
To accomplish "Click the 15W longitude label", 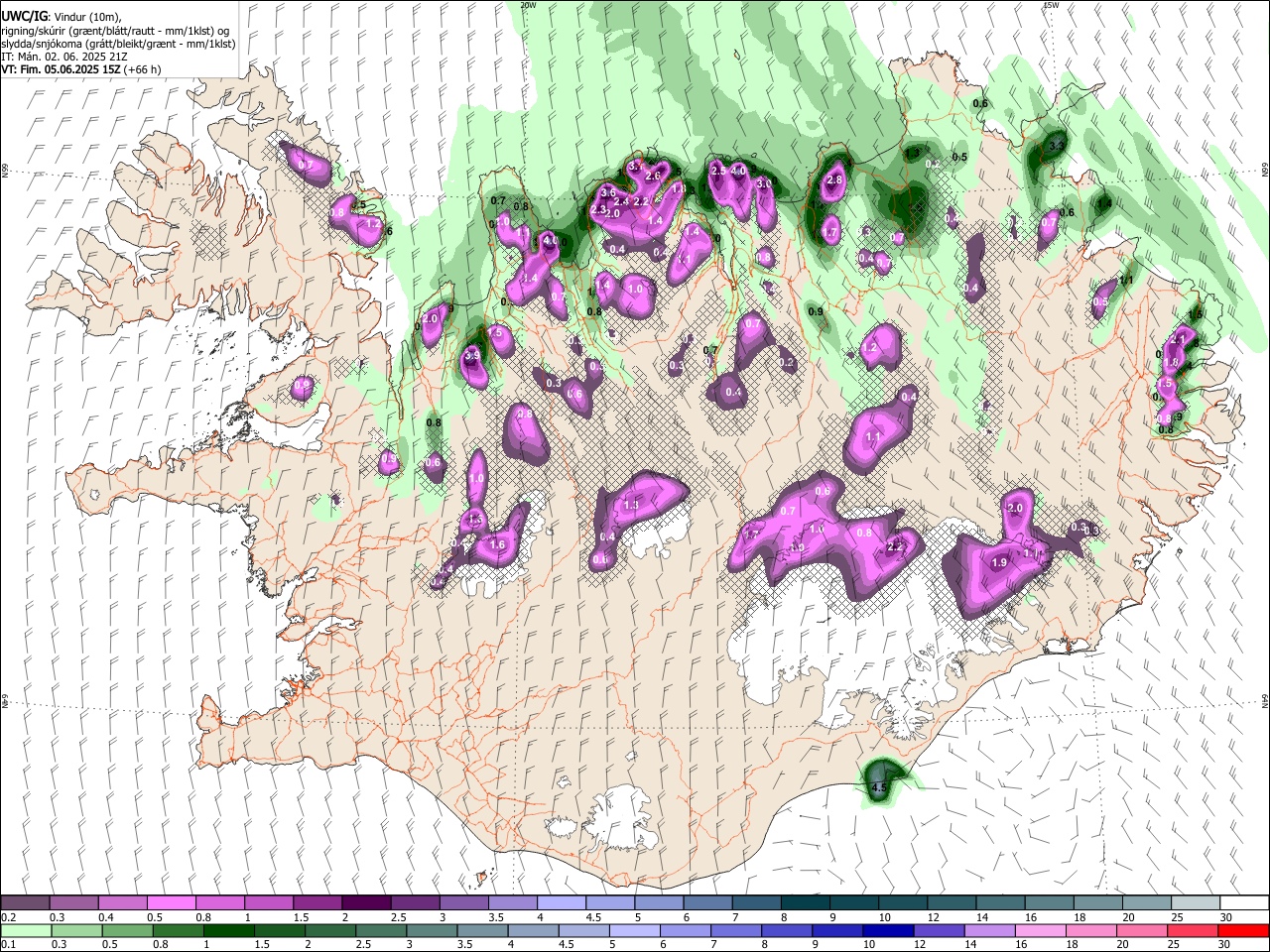I will click(1053, 5).
